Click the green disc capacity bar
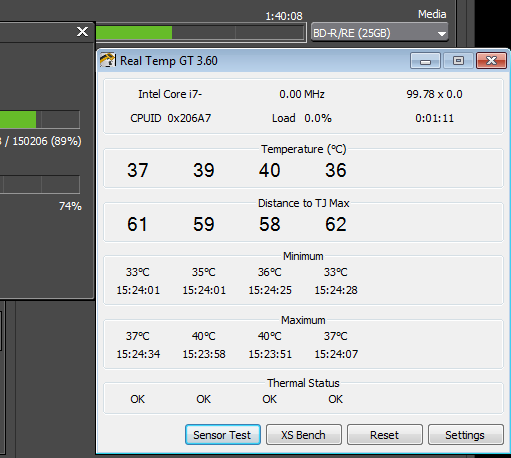The height and width of the screenshot is (458, 511). tap(200, 33)
